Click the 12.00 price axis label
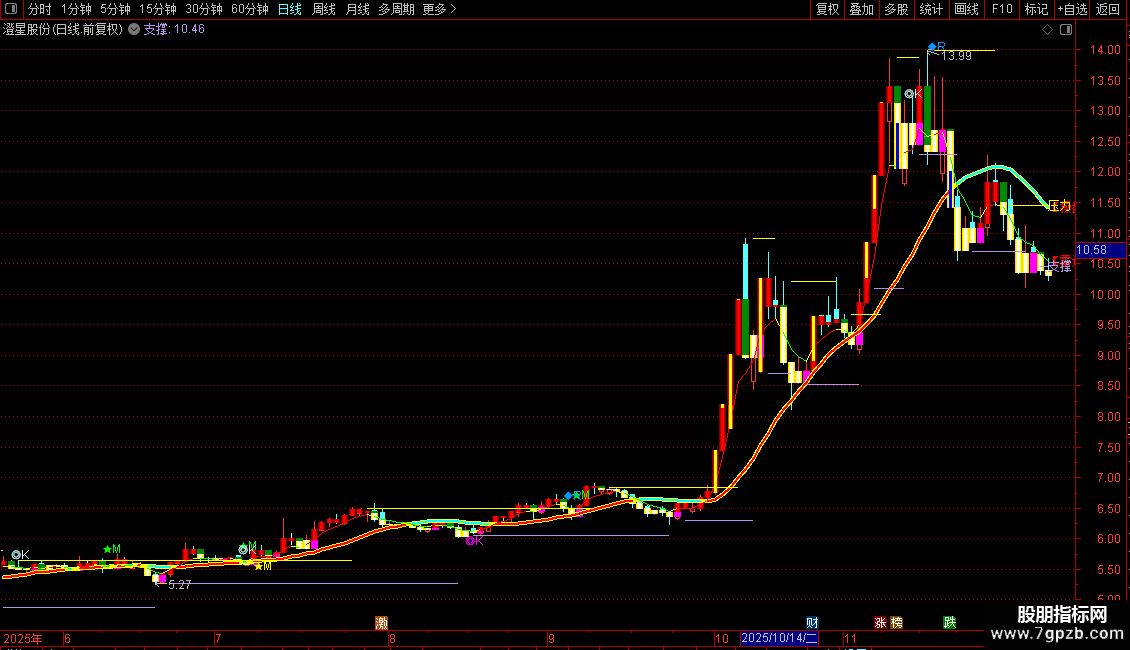 (1105, 172)
